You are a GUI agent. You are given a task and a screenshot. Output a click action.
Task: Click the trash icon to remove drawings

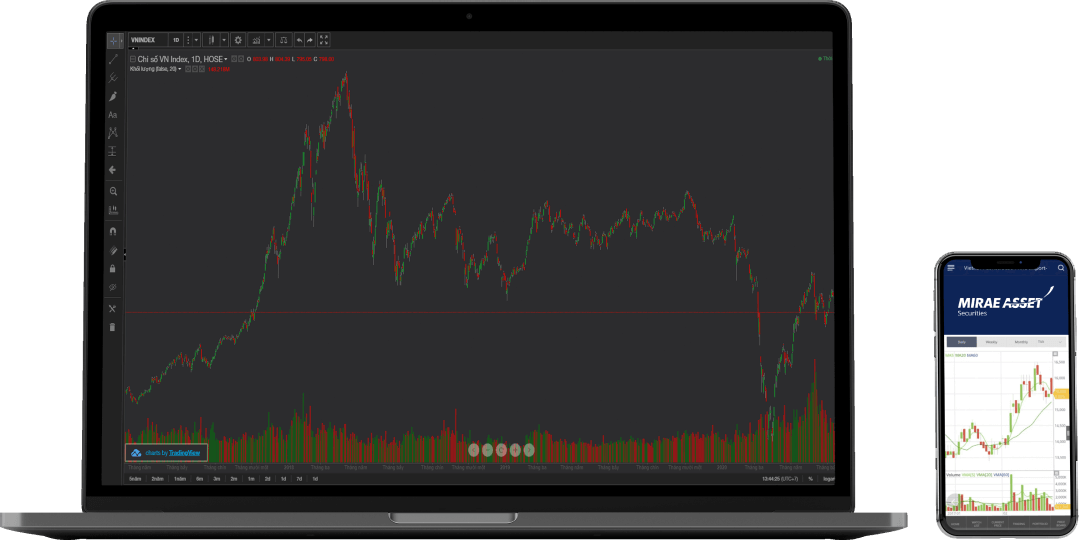[x=113, y=327]
